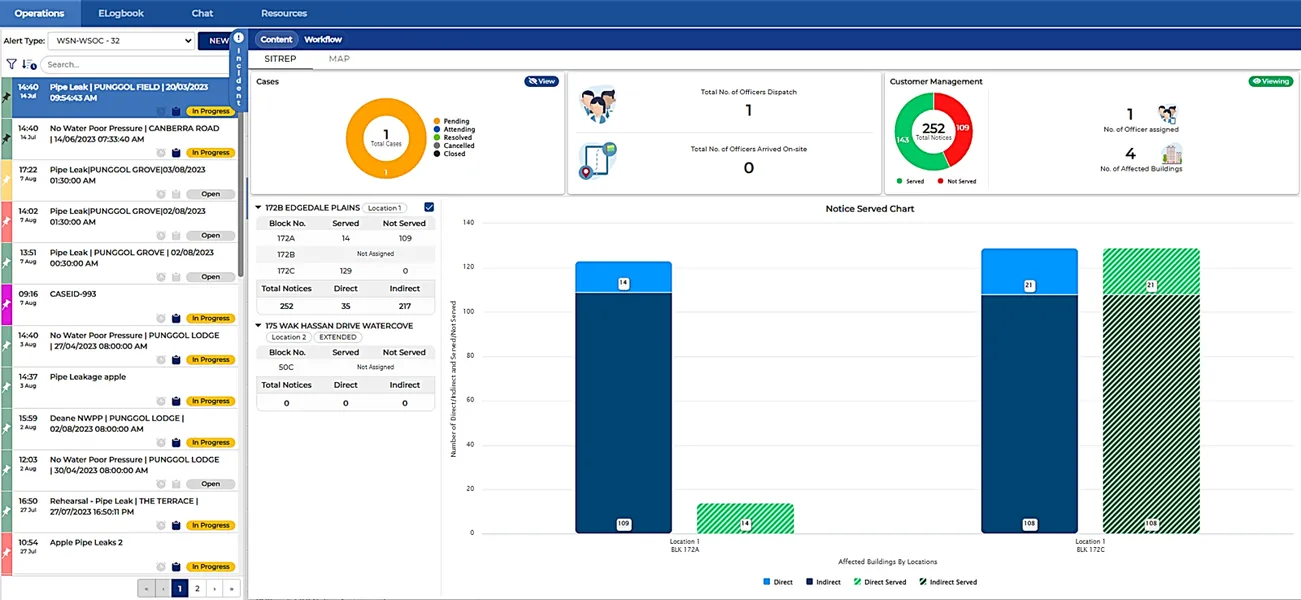Click the clipboard icon on Deane NWPP alert
The height and width of the screenshot is (600, 1301).
(176, 443)
